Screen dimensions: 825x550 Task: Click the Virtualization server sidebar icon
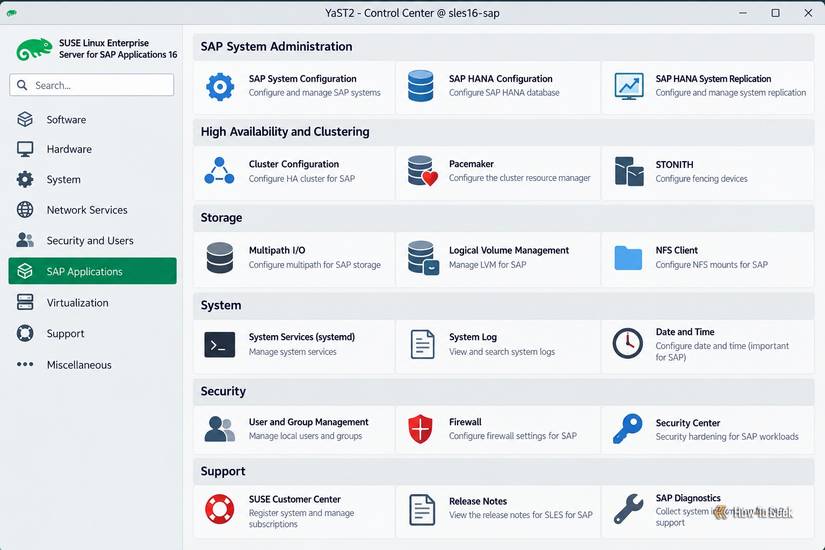[25, 302]
